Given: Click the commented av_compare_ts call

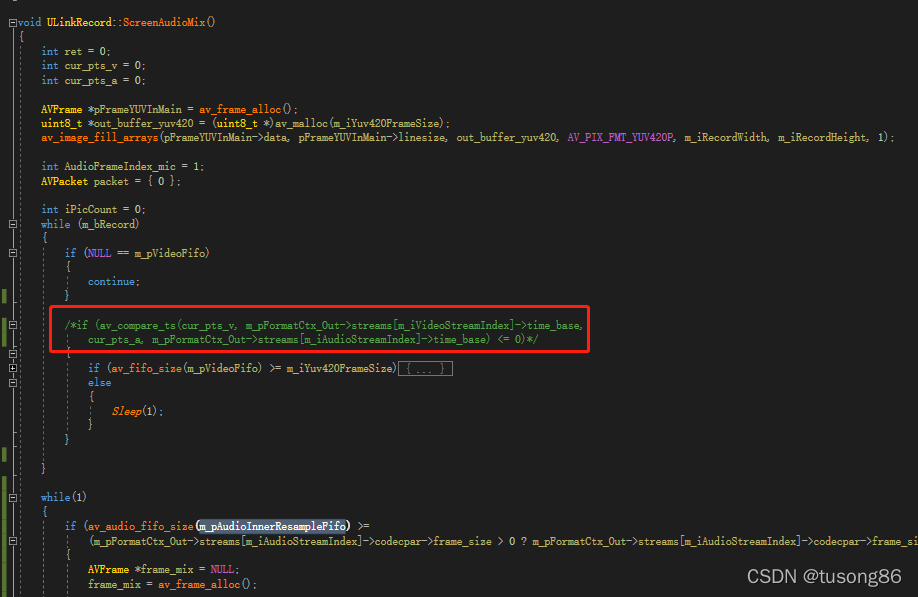Looking at the screenshot, I should click(x=136, y=325).
